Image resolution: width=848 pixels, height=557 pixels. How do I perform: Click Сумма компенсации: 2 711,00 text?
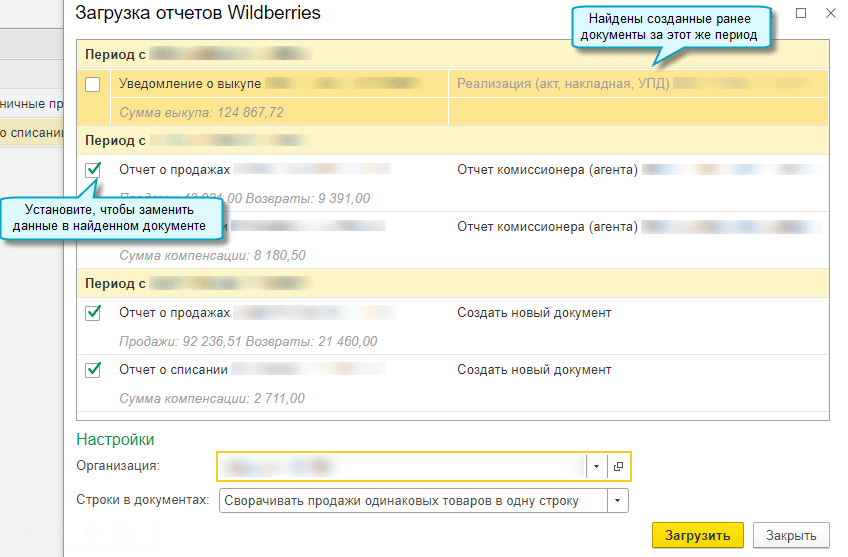click(x=212, y=399)
